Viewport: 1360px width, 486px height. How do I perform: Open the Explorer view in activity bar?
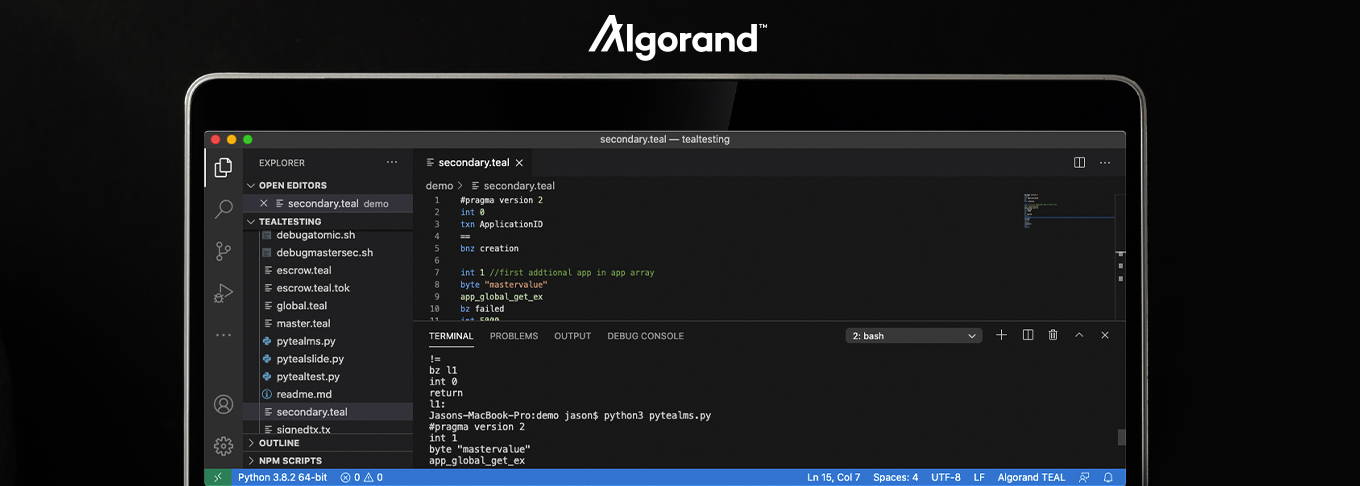point(223,167)
